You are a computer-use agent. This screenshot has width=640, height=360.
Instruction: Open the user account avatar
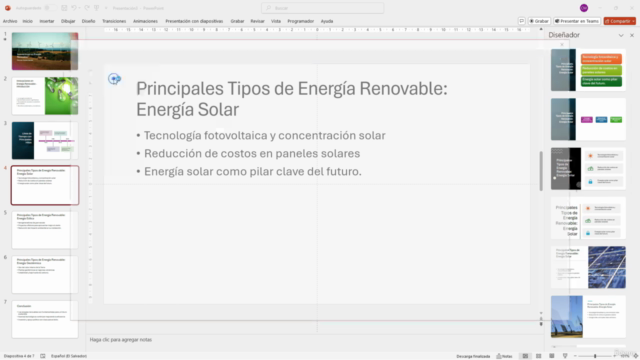584,8
